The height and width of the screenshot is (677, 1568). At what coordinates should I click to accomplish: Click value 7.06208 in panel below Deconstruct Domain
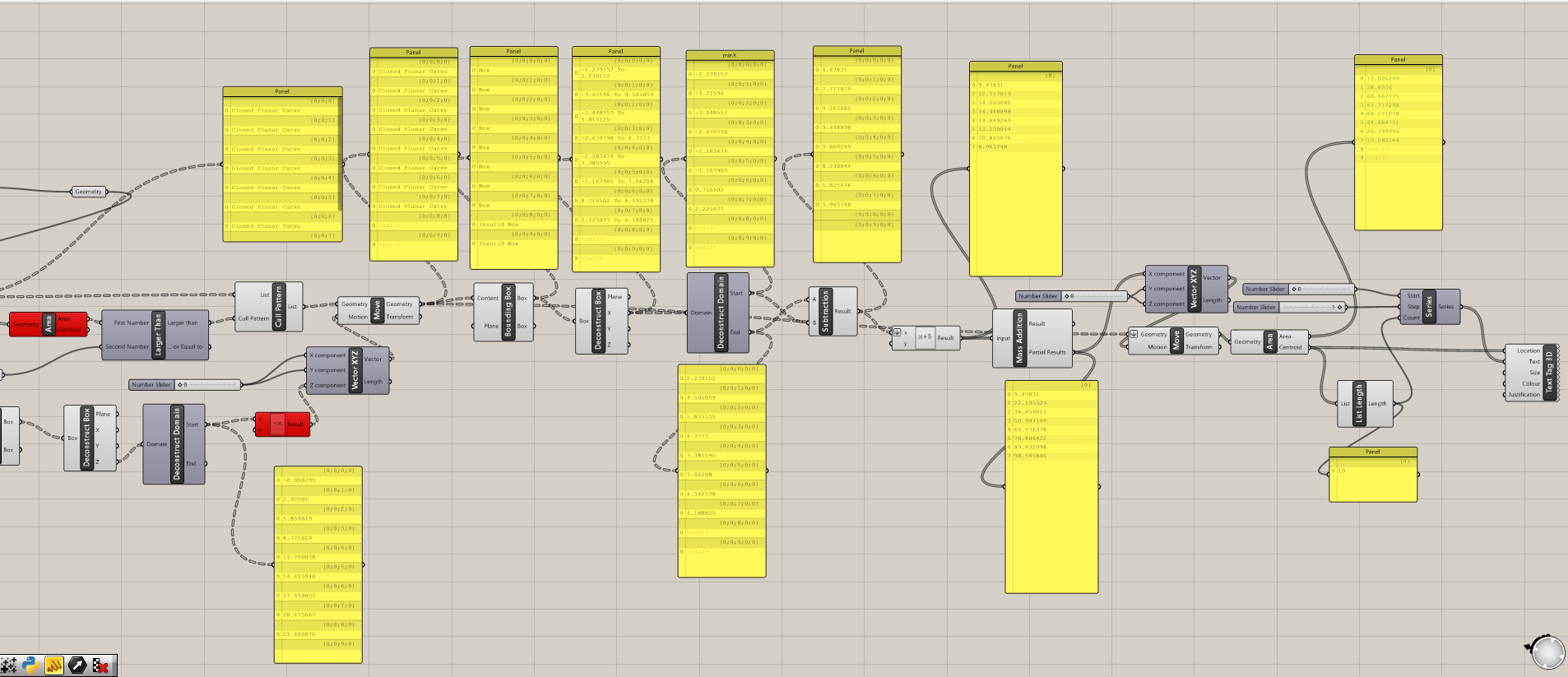(698, 475)
